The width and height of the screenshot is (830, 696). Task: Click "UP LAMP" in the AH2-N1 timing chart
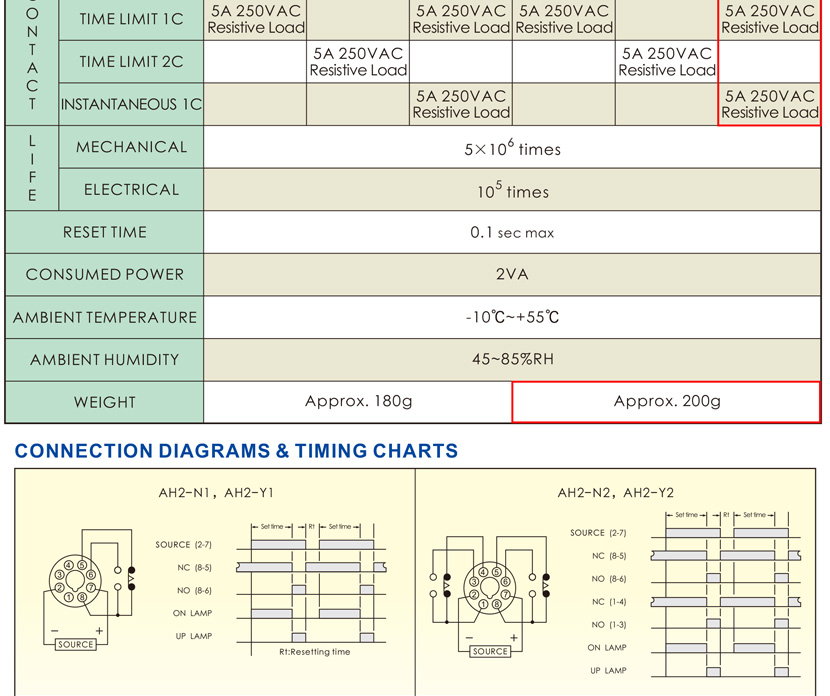194,636
